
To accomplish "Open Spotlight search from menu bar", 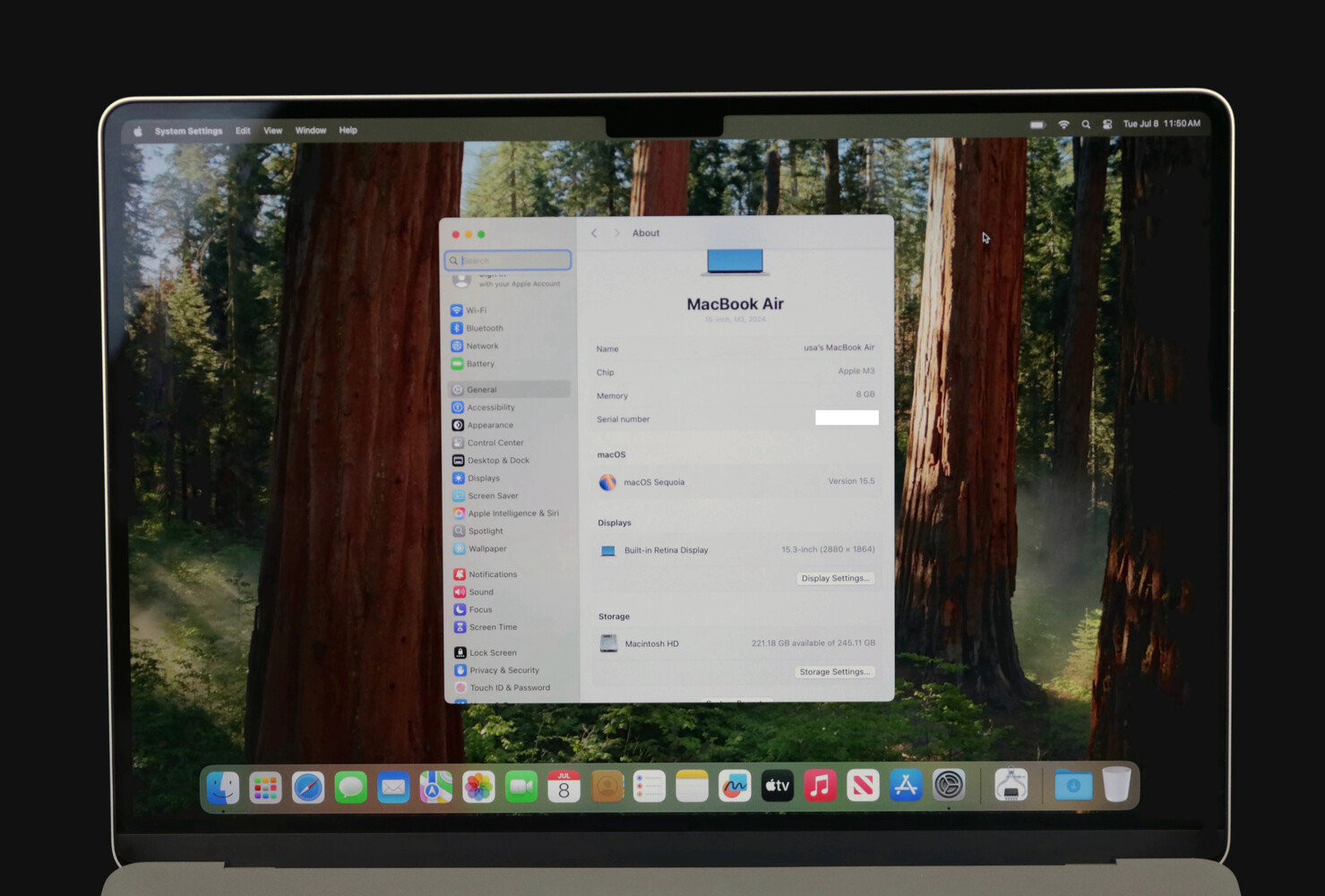I will pos(1086,125).
